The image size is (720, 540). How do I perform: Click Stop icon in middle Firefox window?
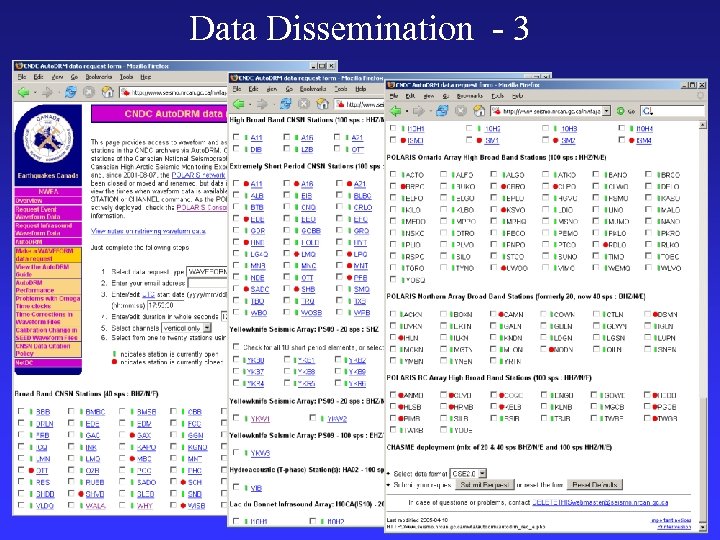click(x=304, y=104)
